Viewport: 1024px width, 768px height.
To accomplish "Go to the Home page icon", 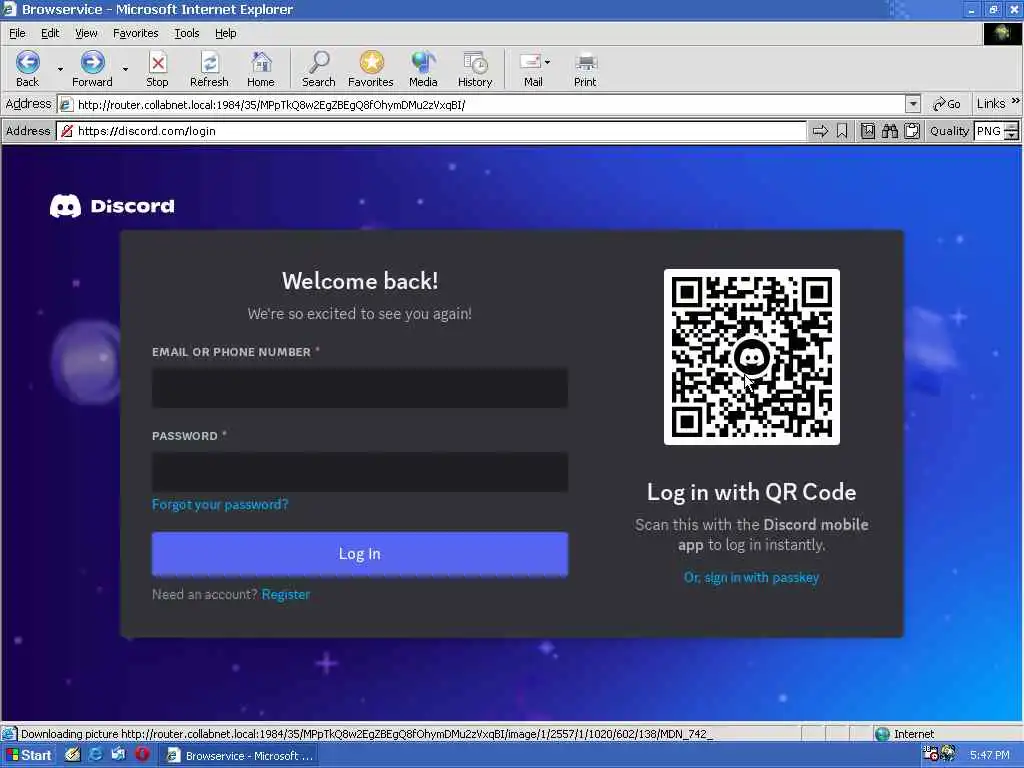I will (261, 63).
